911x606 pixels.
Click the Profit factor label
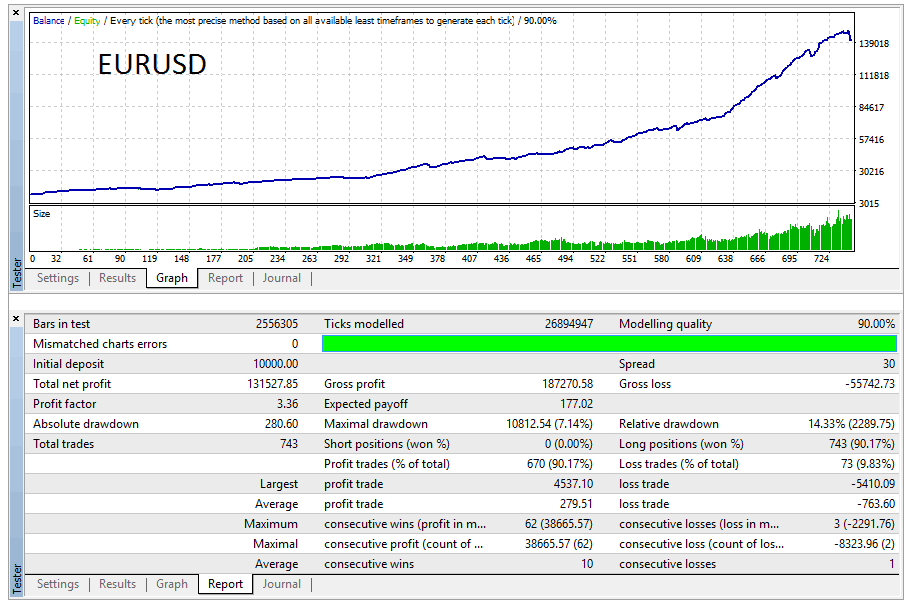point(64,404)
